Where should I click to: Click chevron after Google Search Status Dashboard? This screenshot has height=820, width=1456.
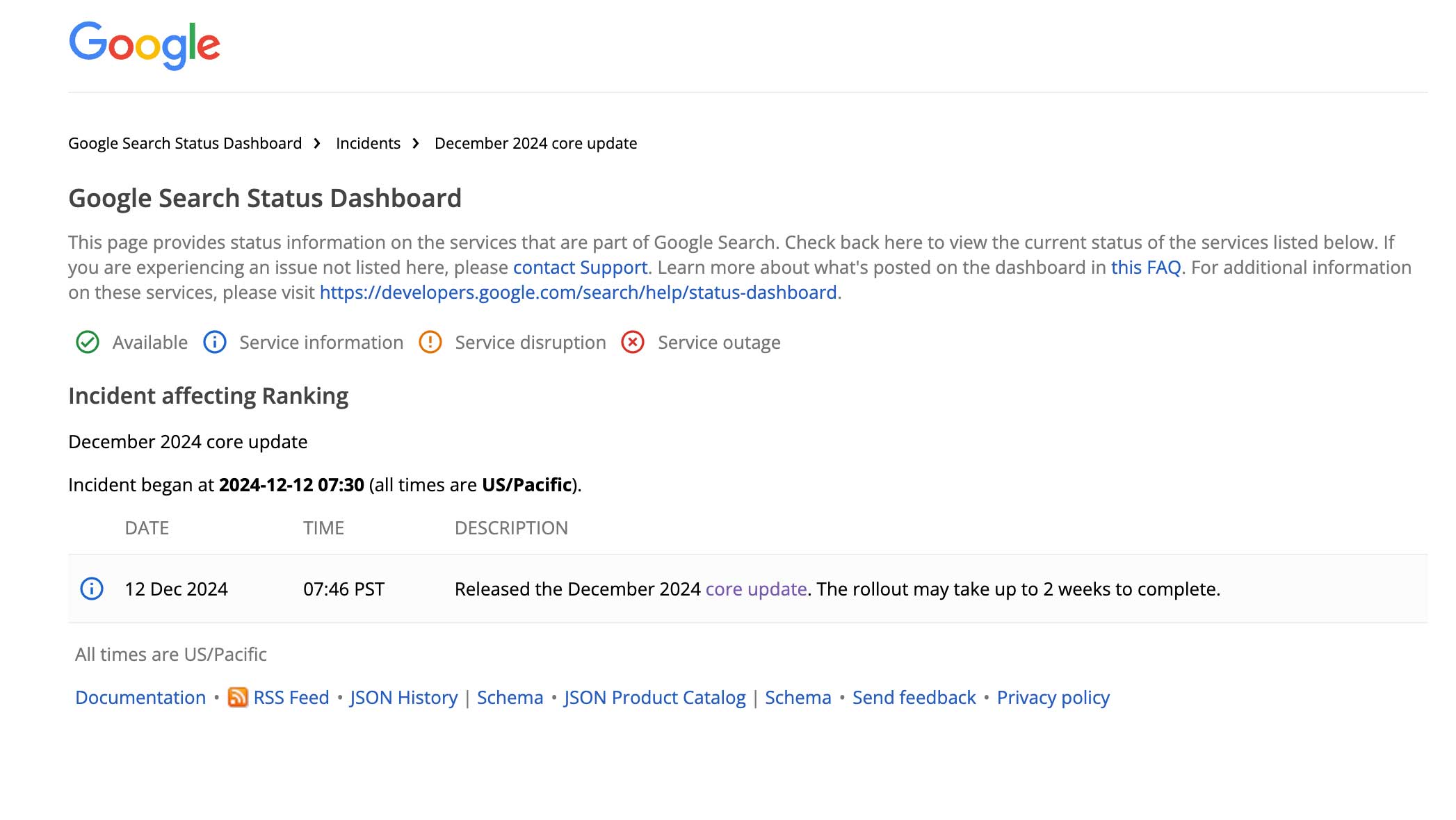(x=317, y=143)
